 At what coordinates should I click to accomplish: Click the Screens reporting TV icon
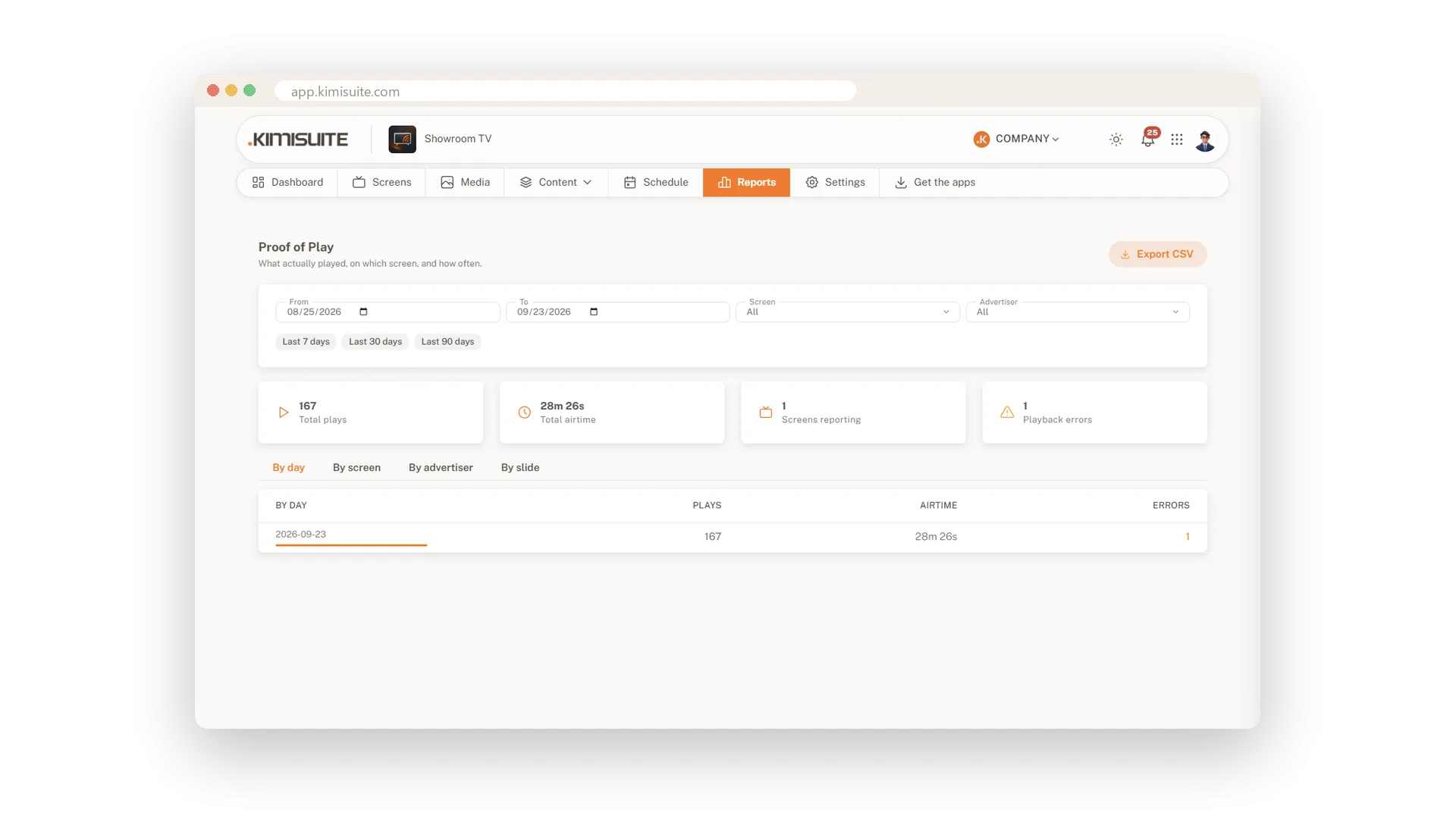[766, 413]
